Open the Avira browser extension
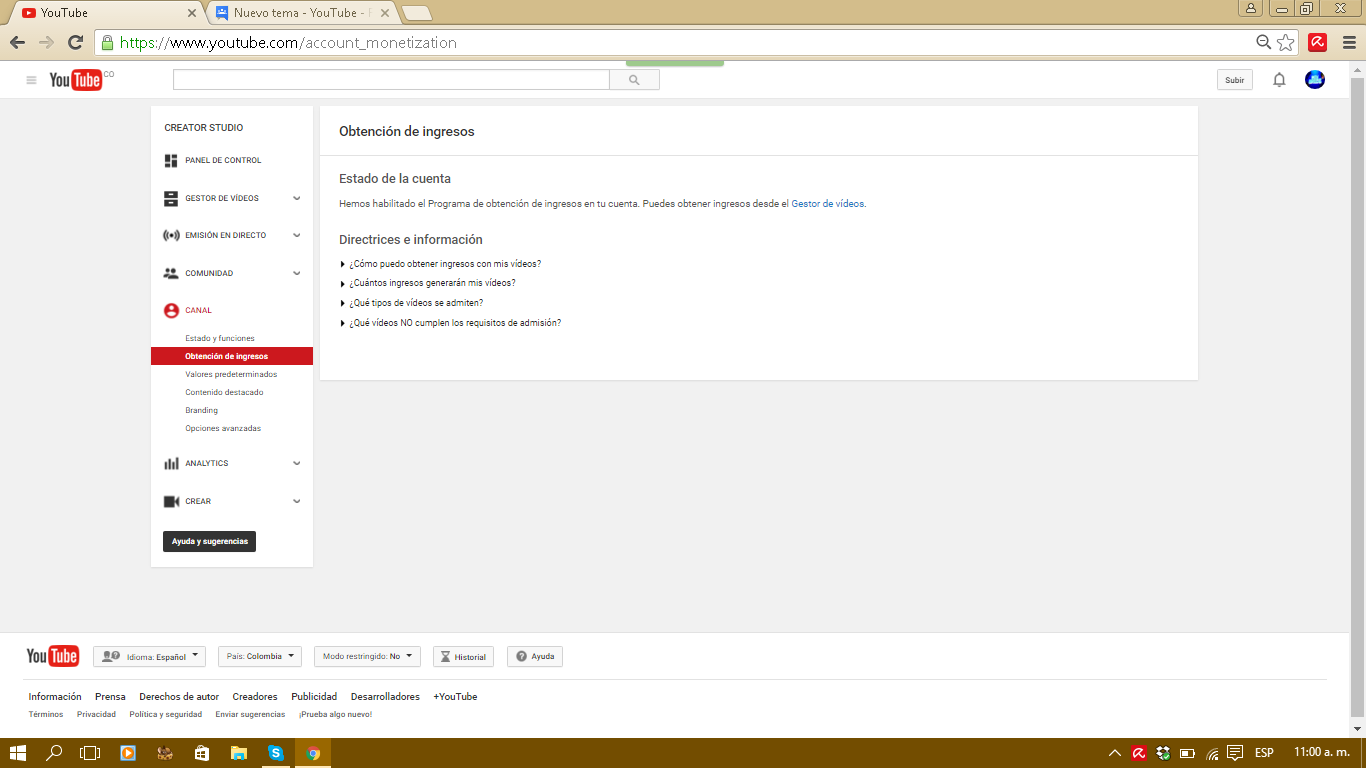 coord(1318,42)
